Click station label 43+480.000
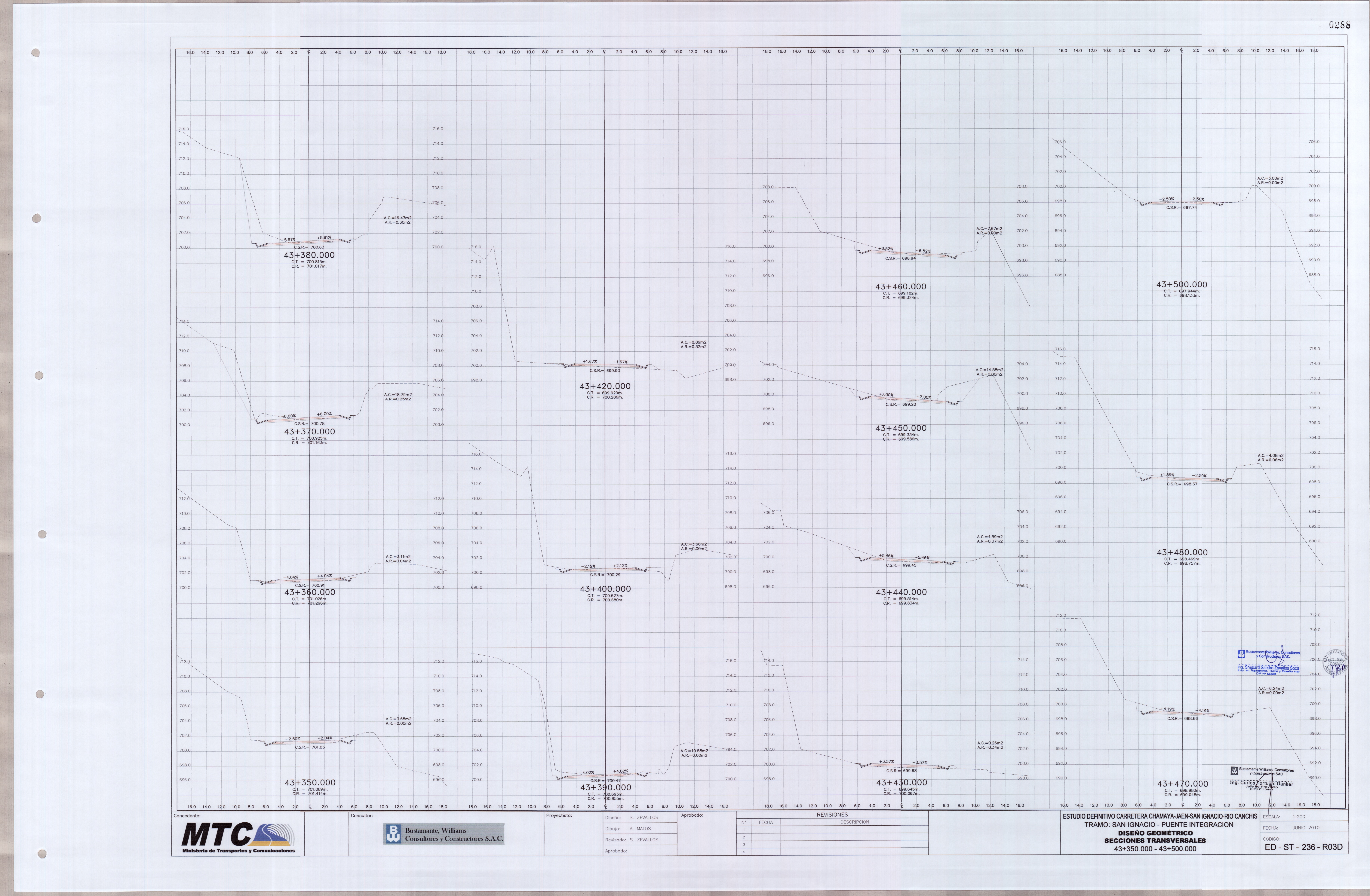The height and width of the screenshot is (896, 1370). (x=1182, y=552)
